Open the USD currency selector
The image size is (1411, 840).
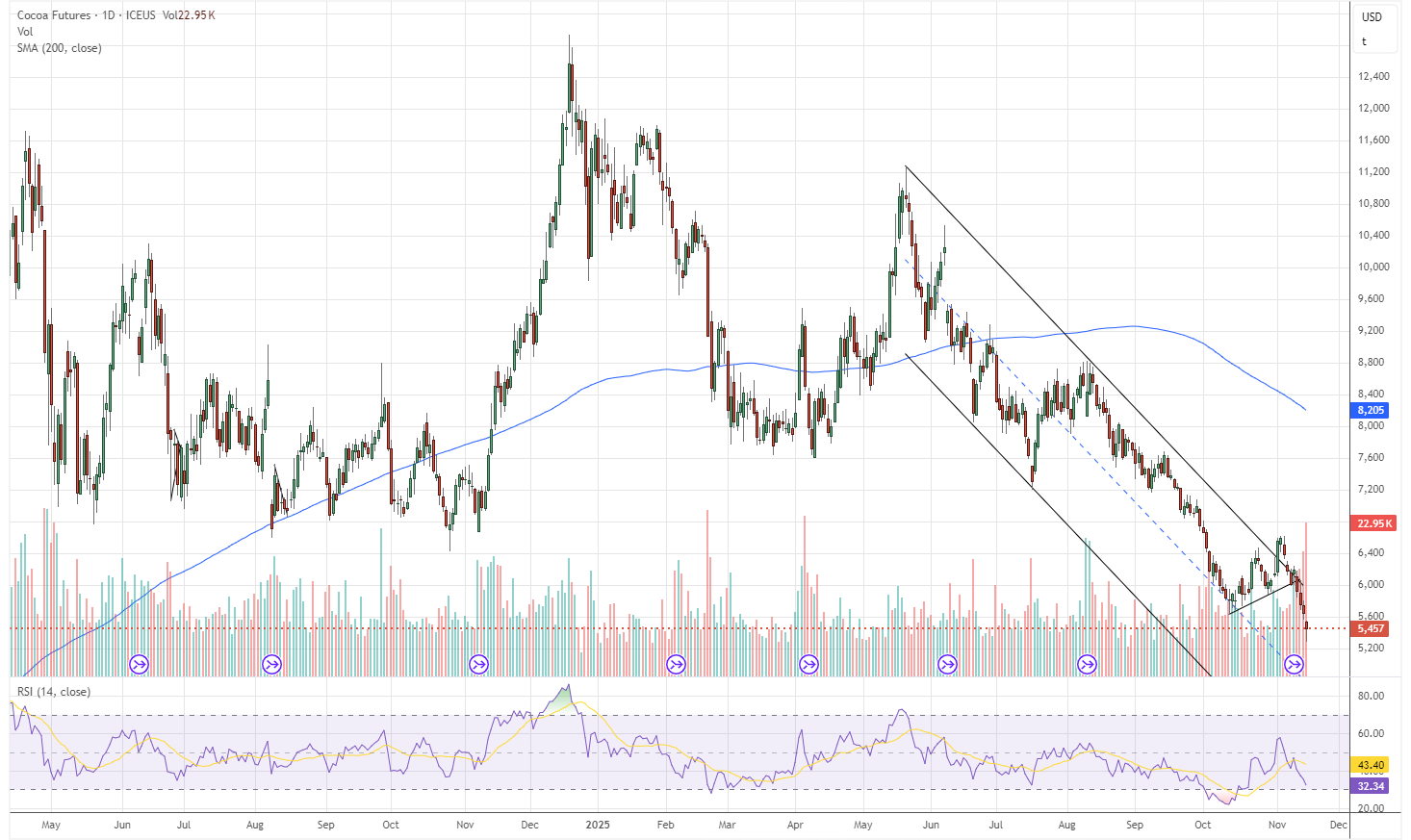(x=1372, y=16)
